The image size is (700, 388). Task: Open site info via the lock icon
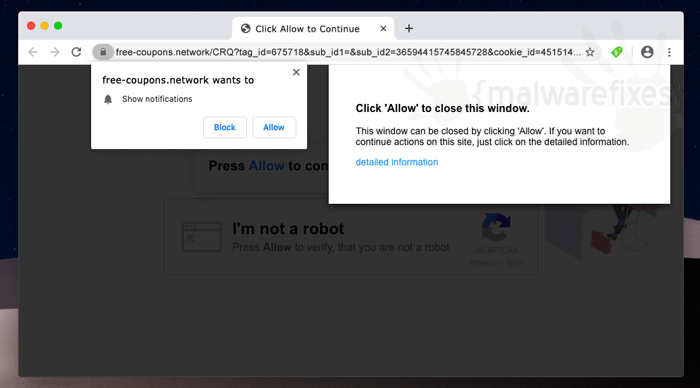coord(103,52)
